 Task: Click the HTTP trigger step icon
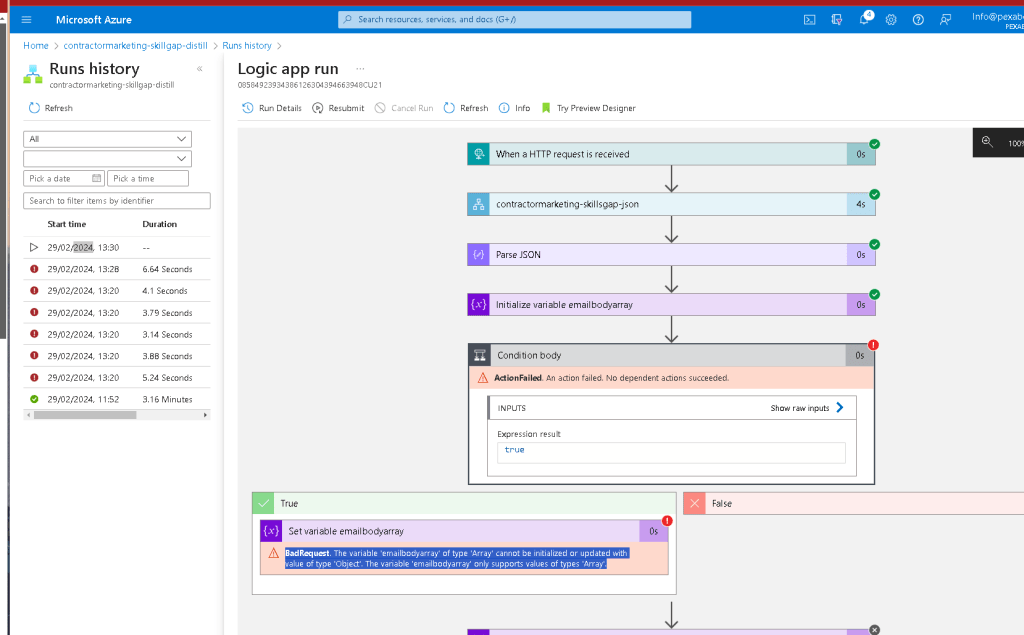[x=479, y=154]
